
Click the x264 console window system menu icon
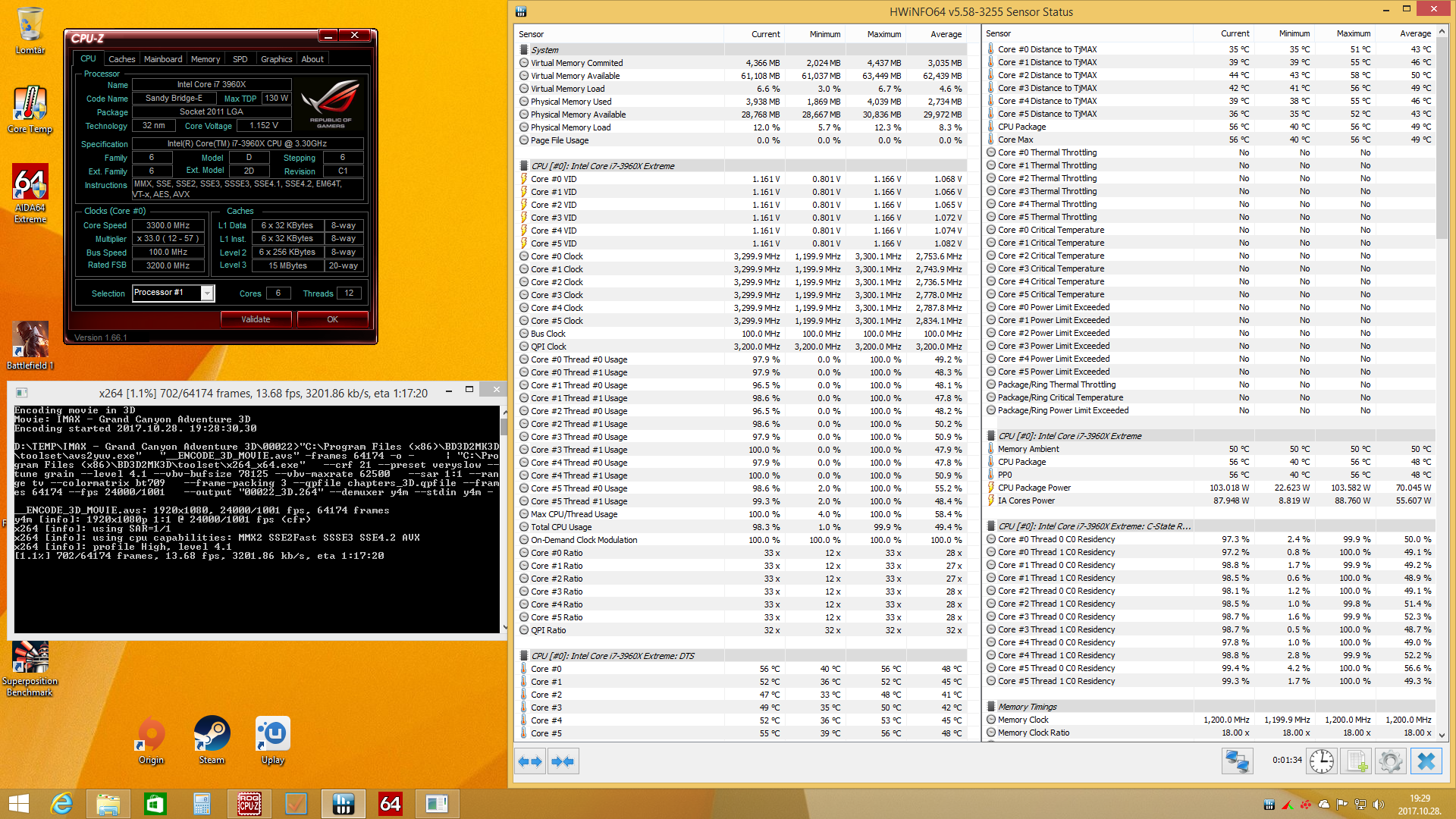(22, 393)
